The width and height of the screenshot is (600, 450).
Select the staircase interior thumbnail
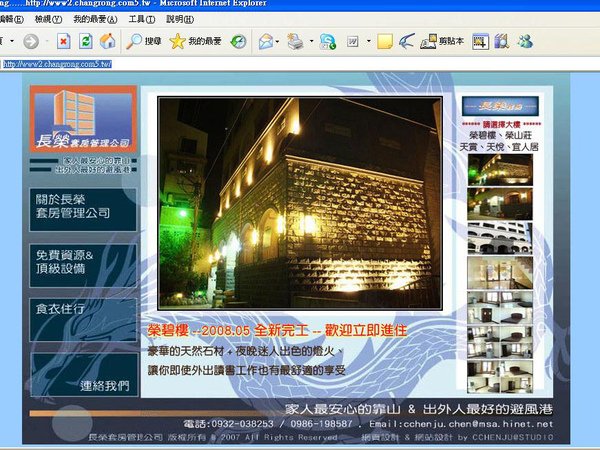500,272
